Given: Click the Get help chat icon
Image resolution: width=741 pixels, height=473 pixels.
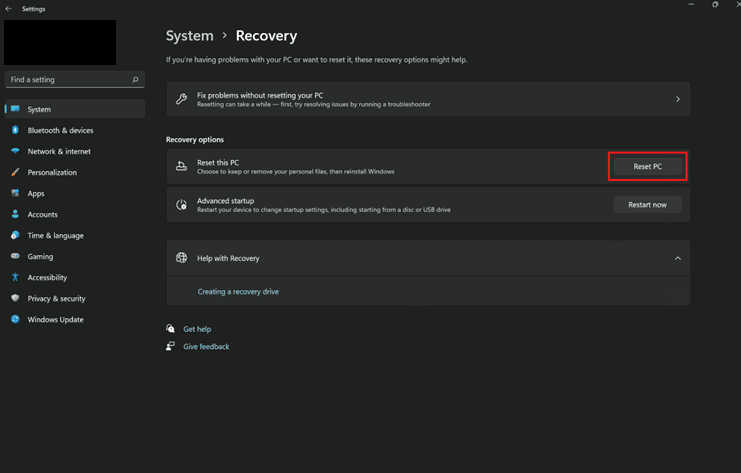Looking at the screenshot, I should pos(171,328).
